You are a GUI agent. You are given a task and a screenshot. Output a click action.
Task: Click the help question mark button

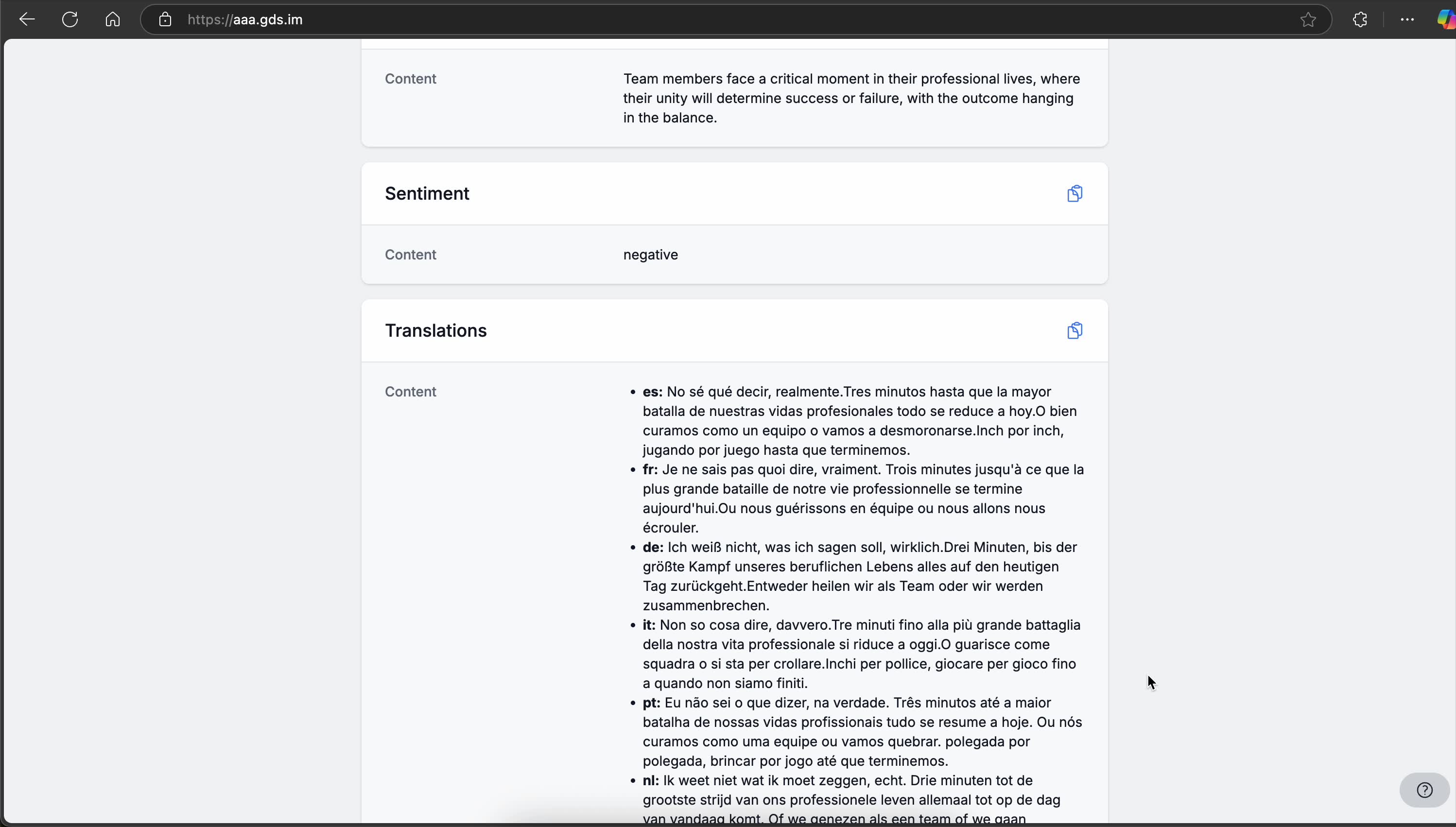point(1424,790)
